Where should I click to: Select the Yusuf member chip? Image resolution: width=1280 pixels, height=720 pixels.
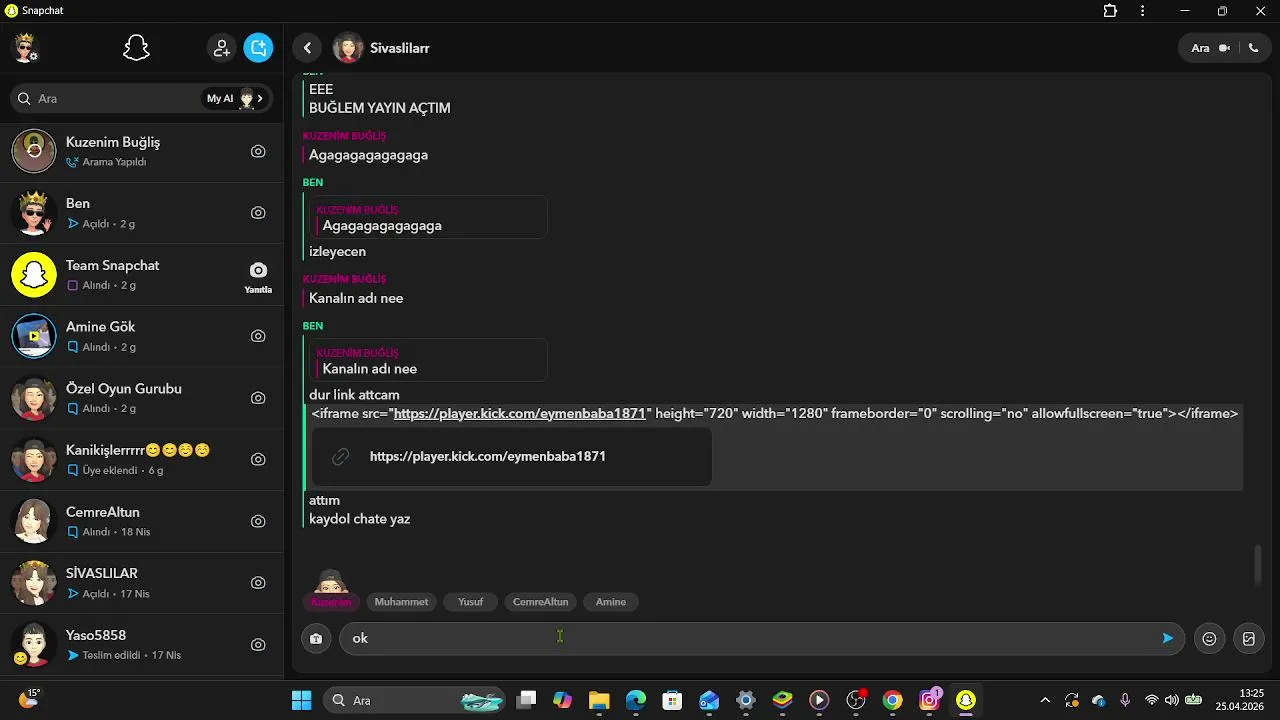(x=470, y=602)
